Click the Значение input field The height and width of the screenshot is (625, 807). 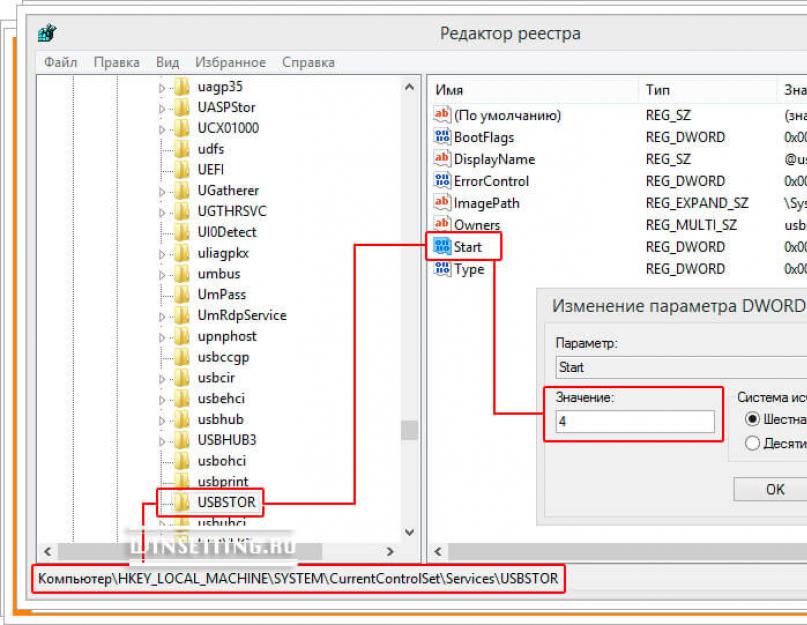(635, 421)
